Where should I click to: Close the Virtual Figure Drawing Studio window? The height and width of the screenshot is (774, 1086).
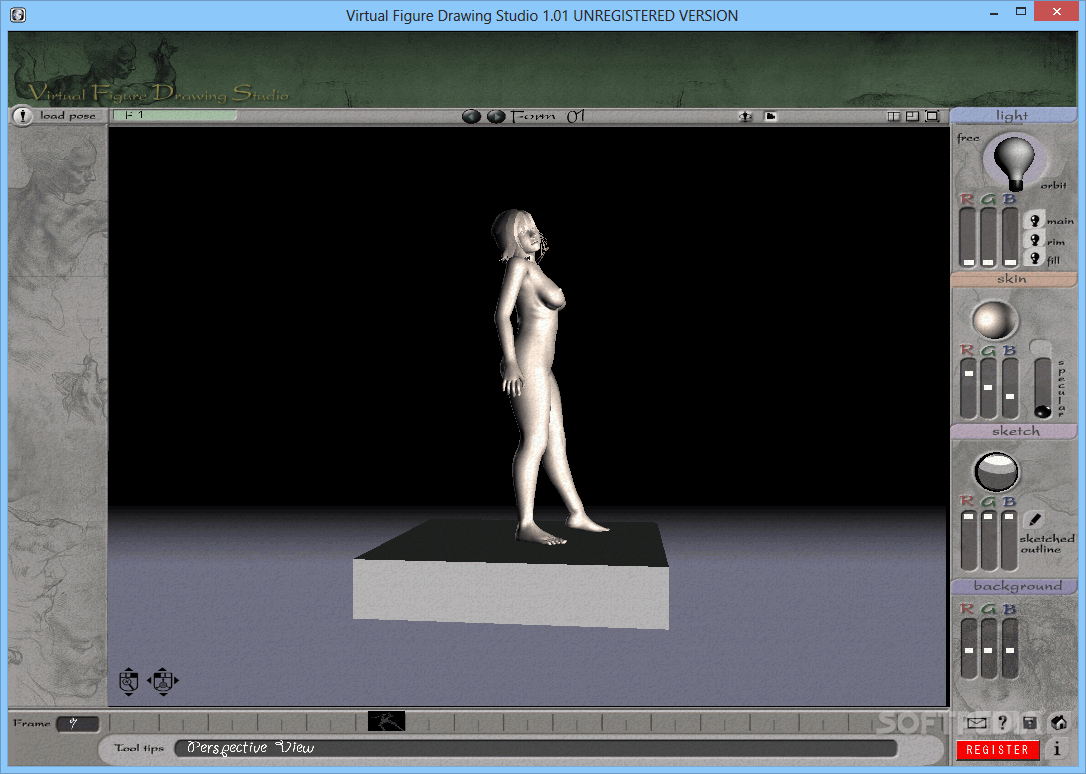tap(1057, 12)
